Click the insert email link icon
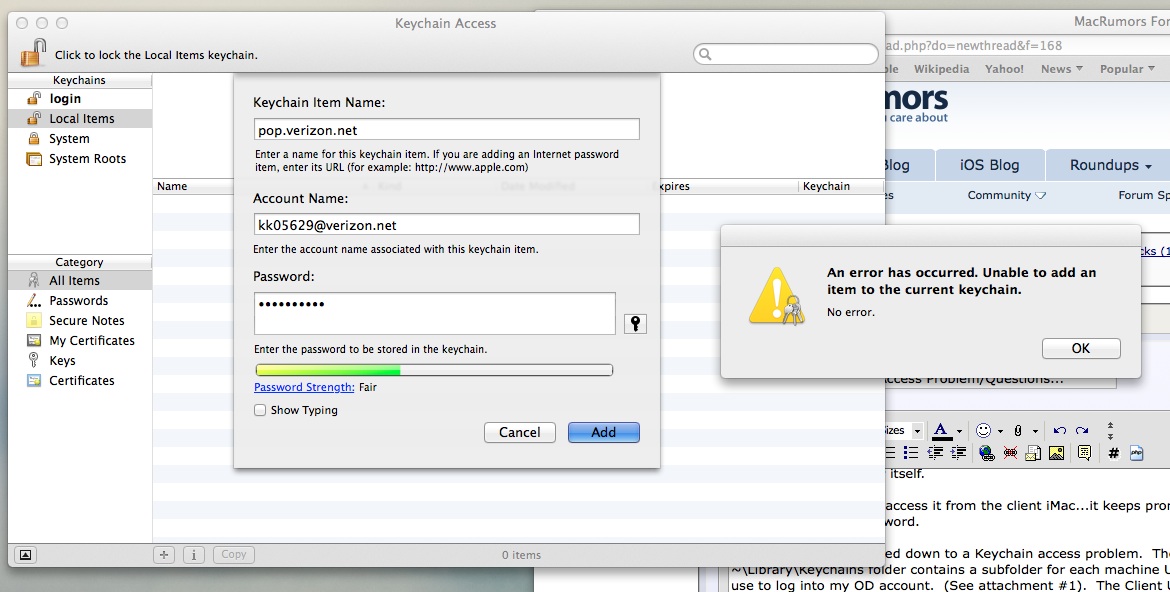The width and height of the screenshot is (1170, 592). point(1033,453)
